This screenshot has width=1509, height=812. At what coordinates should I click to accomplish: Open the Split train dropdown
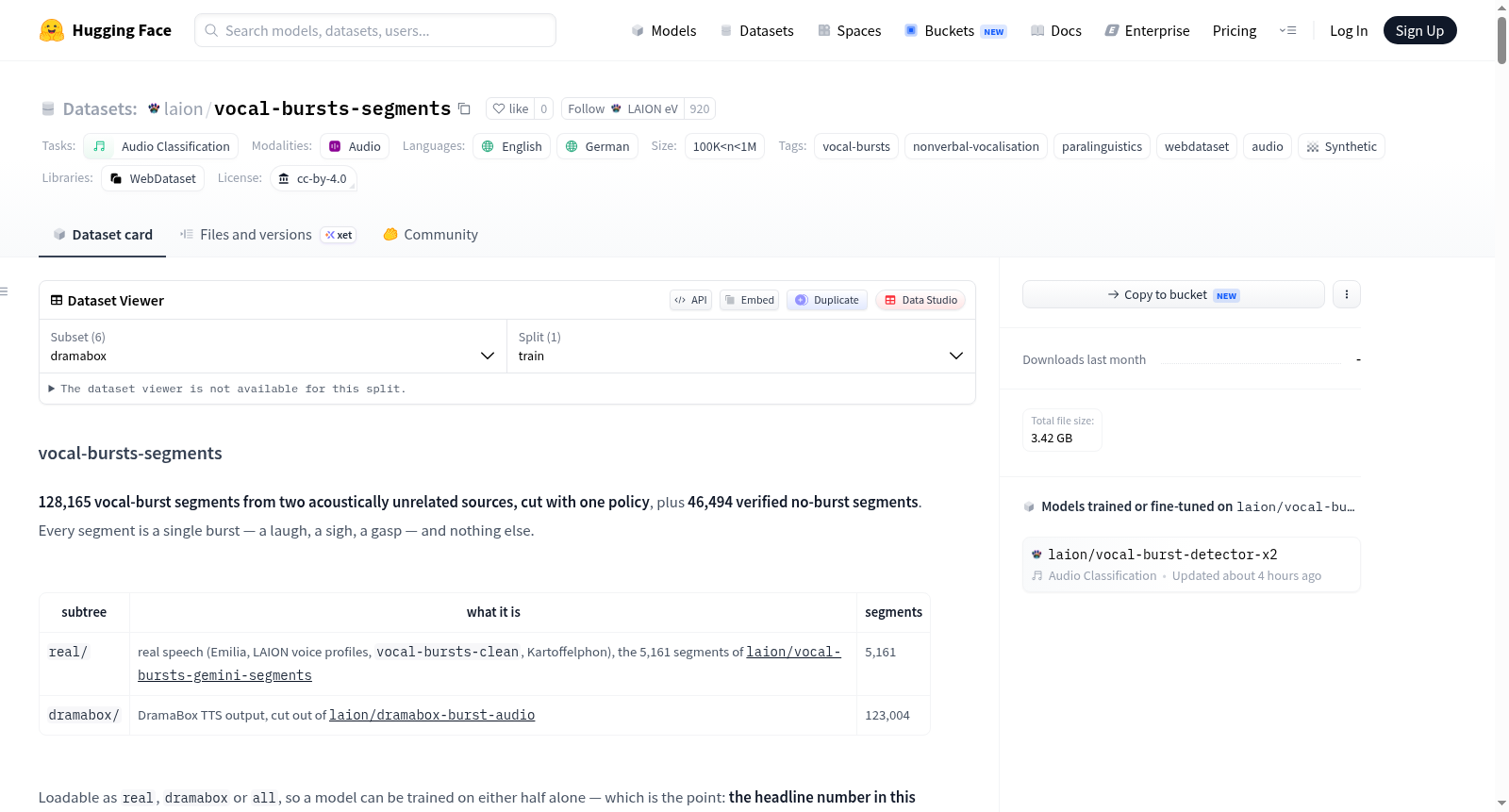pos(740,346)
